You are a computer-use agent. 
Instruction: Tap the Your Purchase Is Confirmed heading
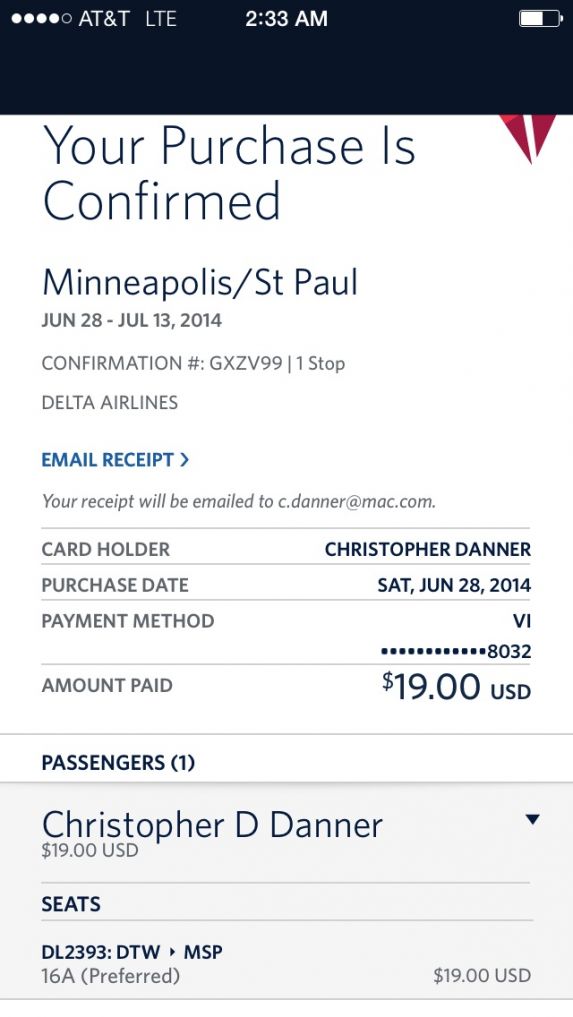228,173
